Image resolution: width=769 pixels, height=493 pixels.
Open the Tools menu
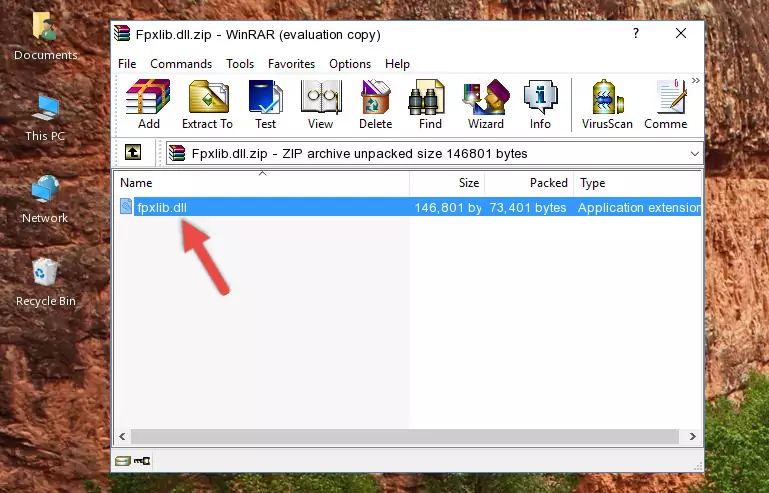(x=240, y=64)
